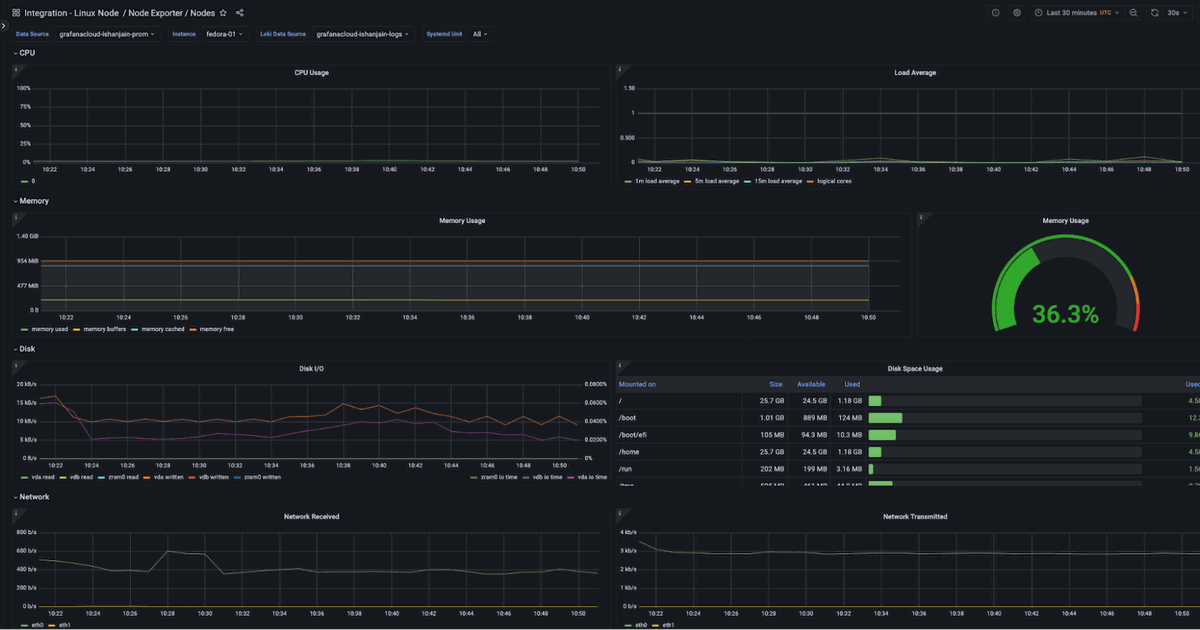
Task: Open the Loki Data Source dropdown
Action: (362, 34)
